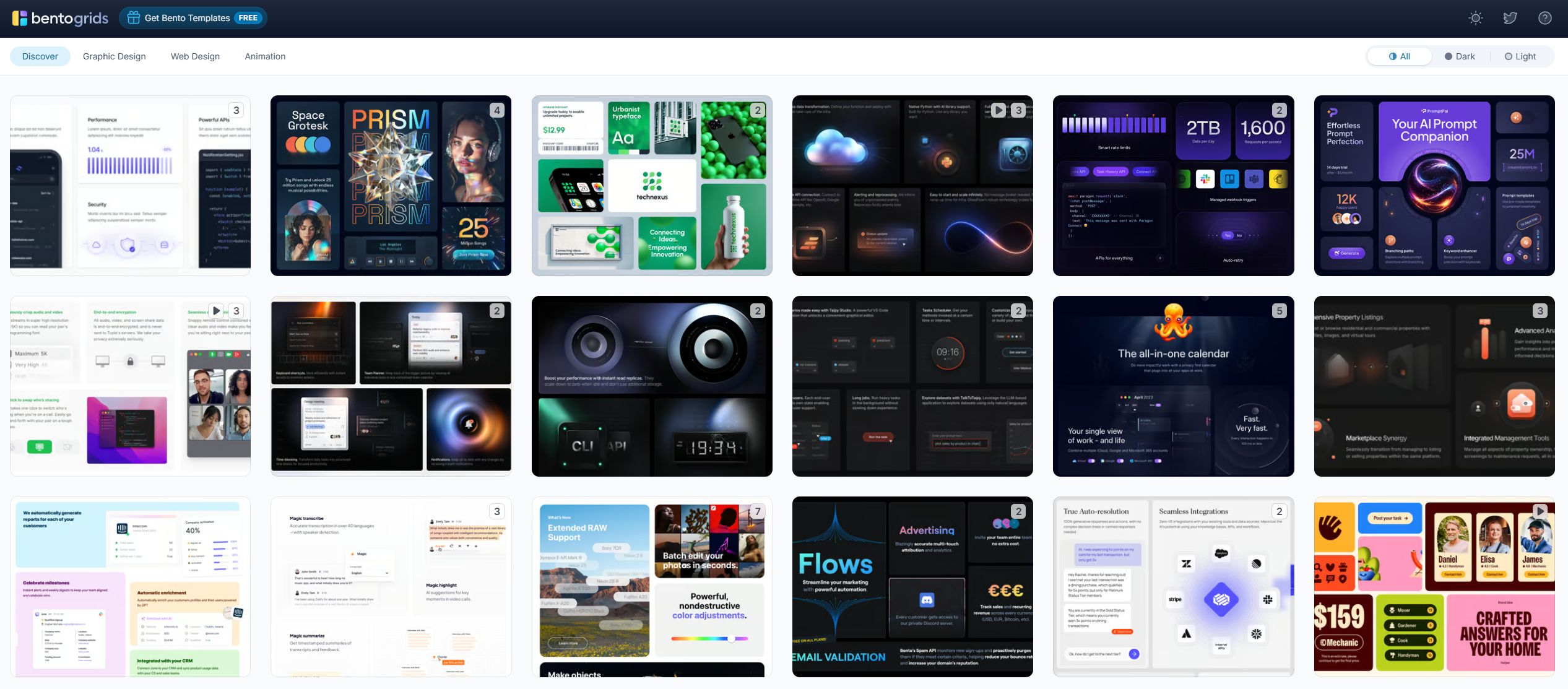Click play badge on video call card
This screenshot has width=1568, height=689.
coord(216,311)
